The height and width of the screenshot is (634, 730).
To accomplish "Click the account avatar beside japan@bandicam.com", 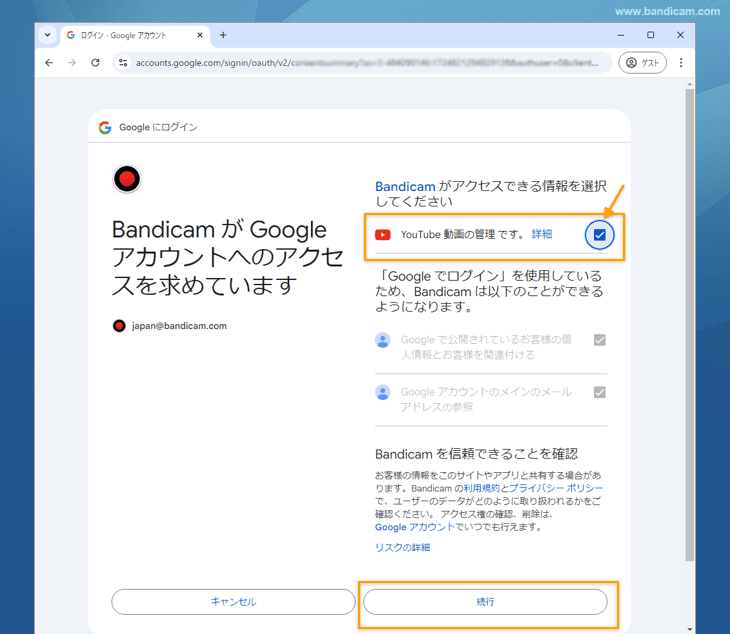I will pyautogui.click(x=119, y=326).
